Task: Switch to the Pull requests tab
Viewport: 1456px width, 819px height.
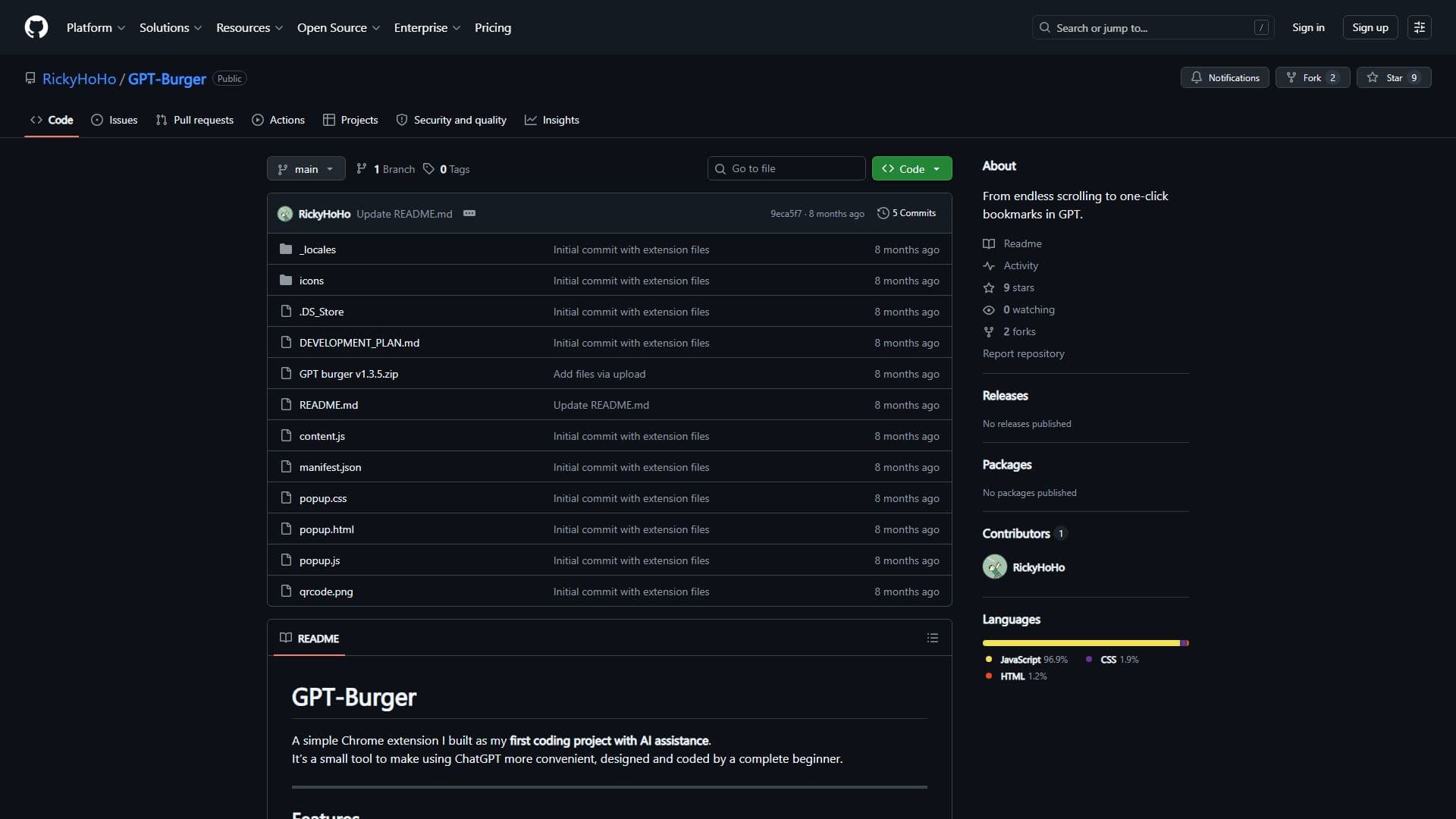Action: point(195,120)
